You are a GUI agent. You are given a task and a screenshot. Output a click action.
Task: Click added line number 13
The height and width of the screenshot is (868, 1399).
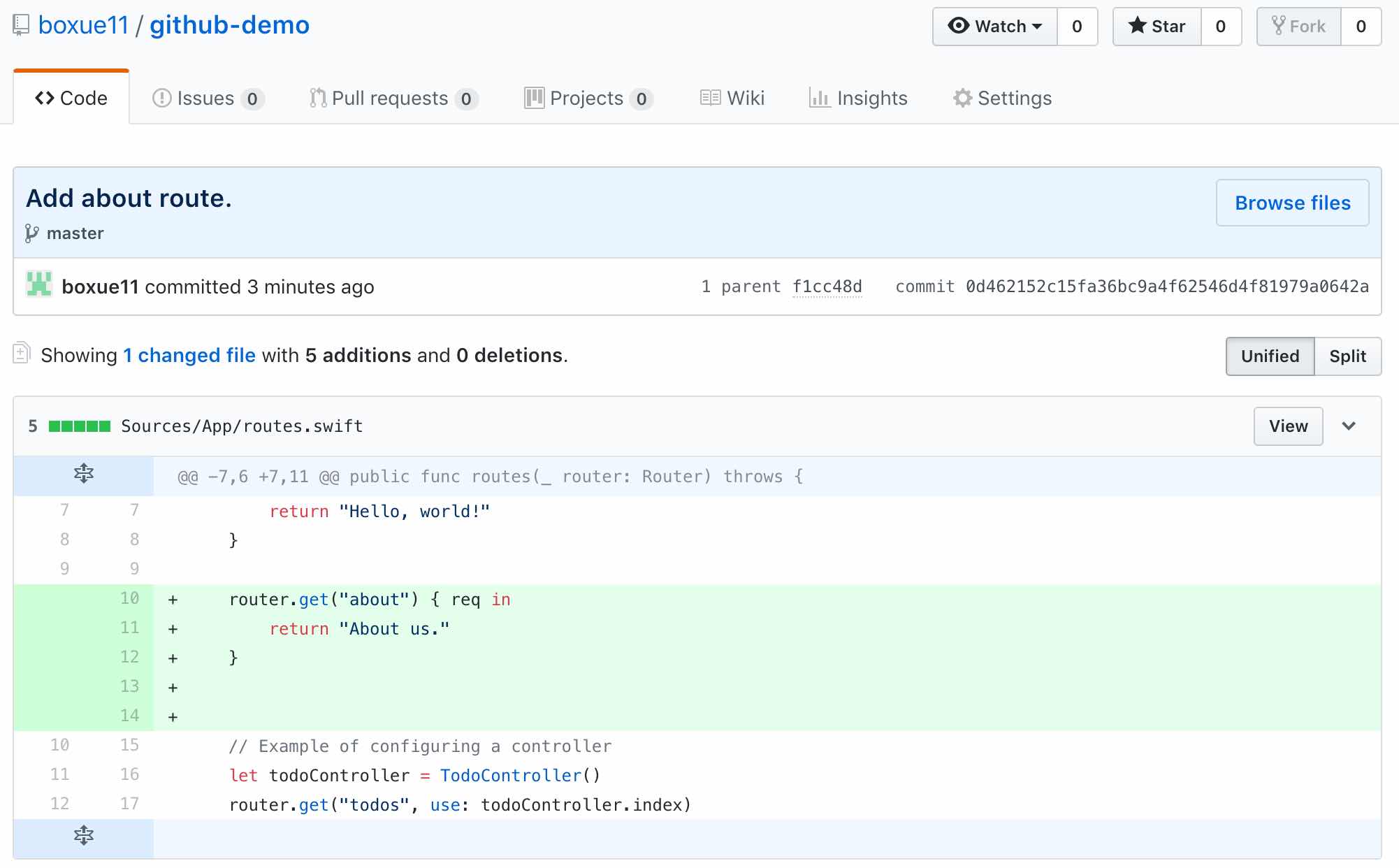[129, 686]
